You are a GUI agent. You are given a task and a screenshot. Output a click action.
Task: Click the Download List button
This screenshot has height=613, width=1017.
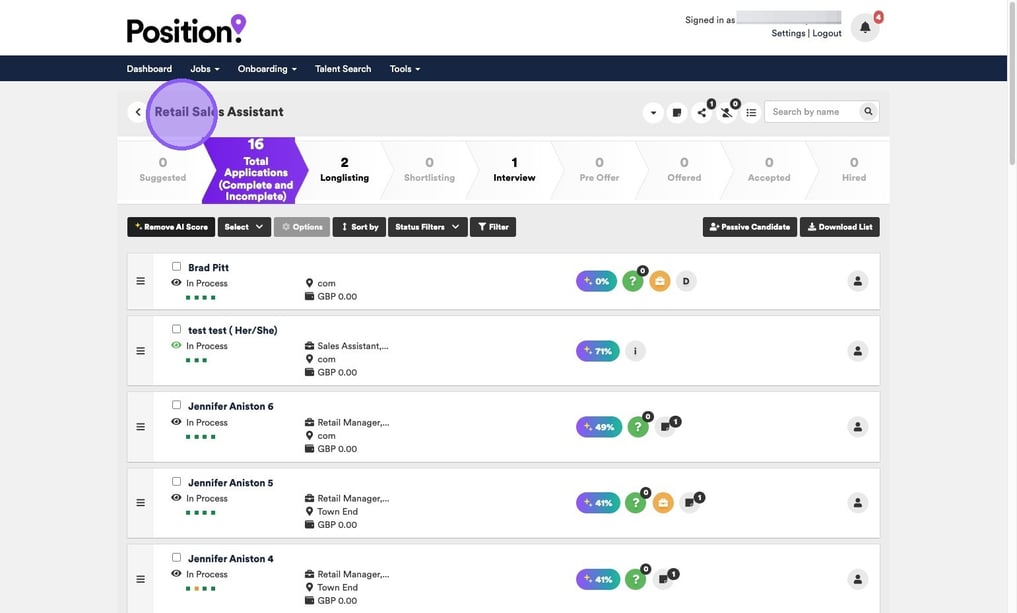coord(839,227)
